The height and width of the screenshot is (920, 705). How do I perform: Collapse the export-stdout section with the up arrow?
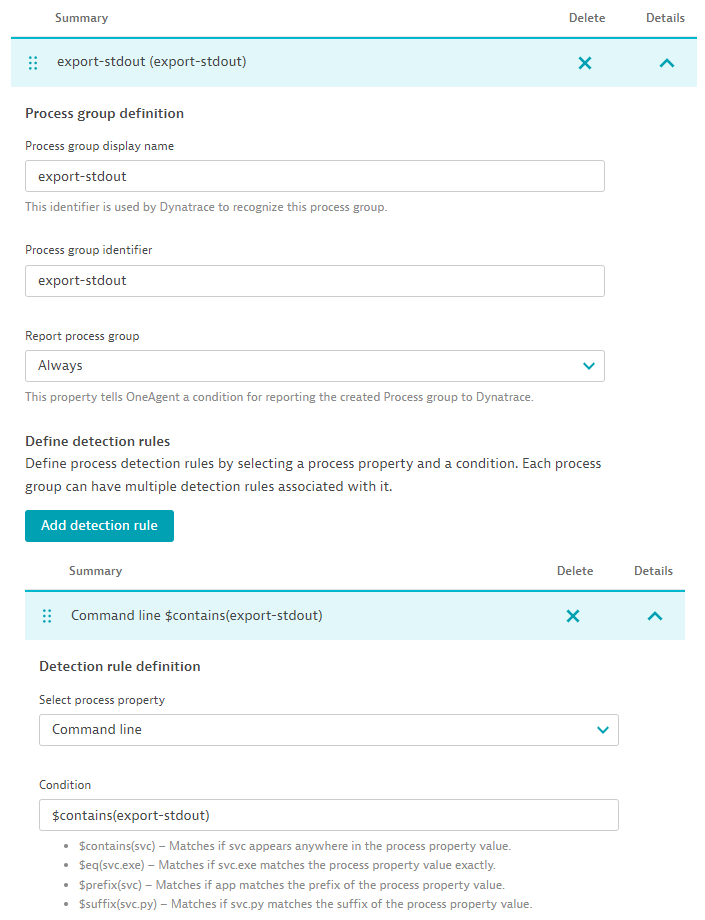point(666,62)
